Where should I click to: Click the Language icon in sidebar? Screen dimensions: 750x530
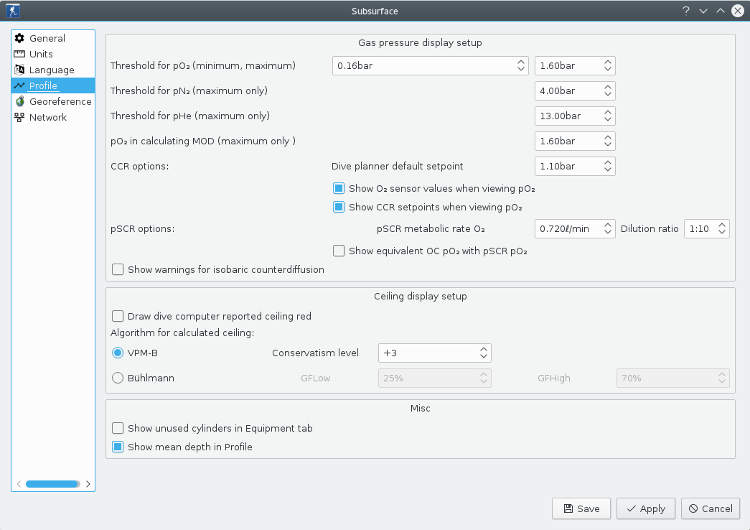pyautogui.click(x=19, y=70)
